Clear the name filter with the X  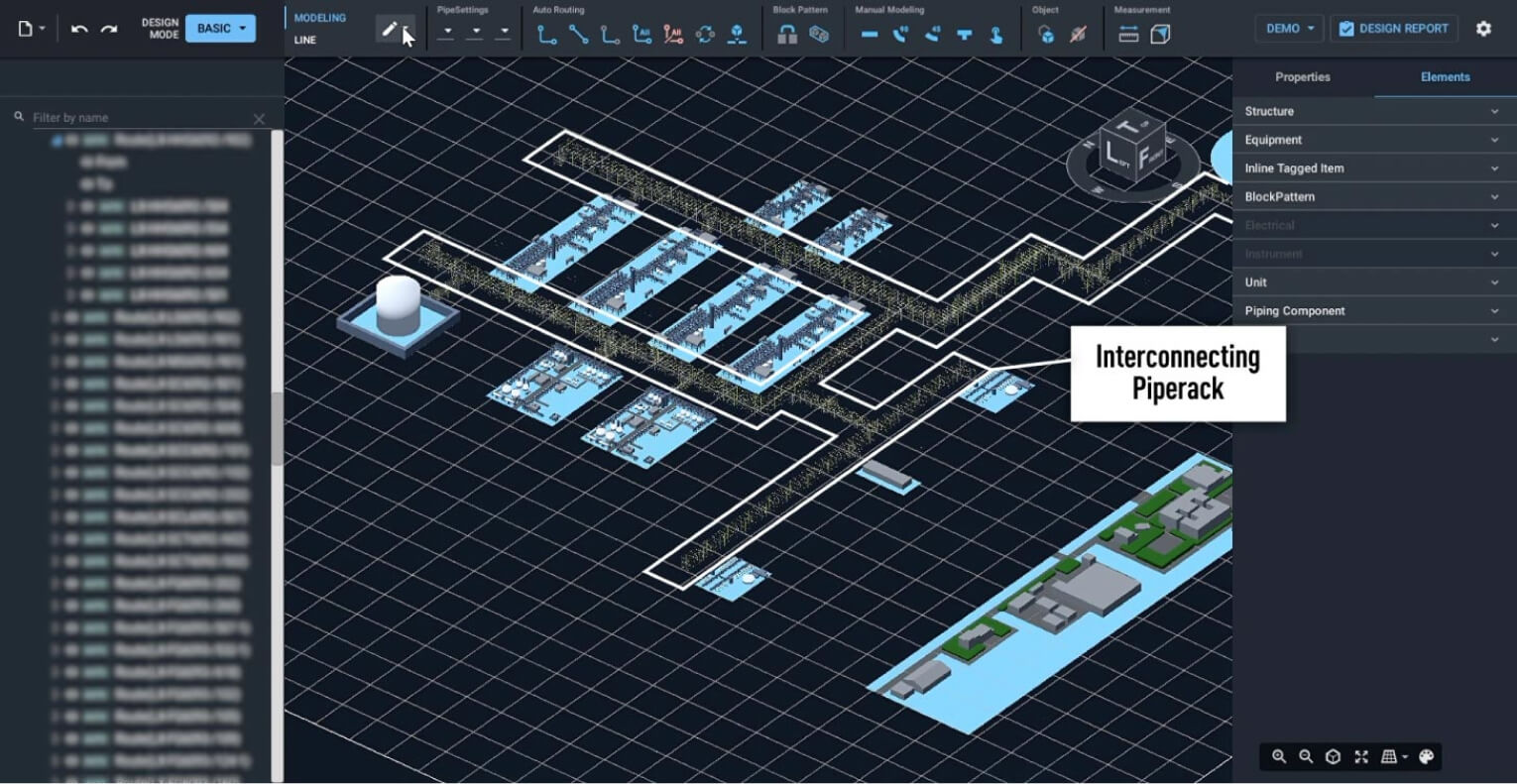point(259,119)
